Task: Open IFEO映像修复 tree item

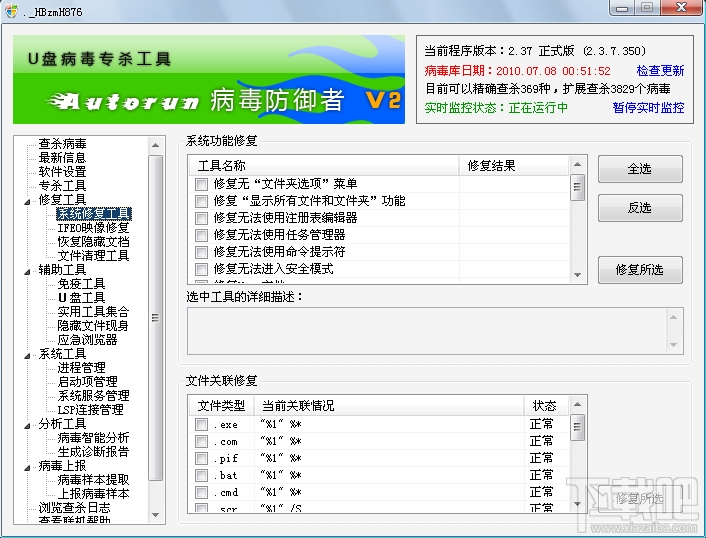Action: tap(93, 227)
